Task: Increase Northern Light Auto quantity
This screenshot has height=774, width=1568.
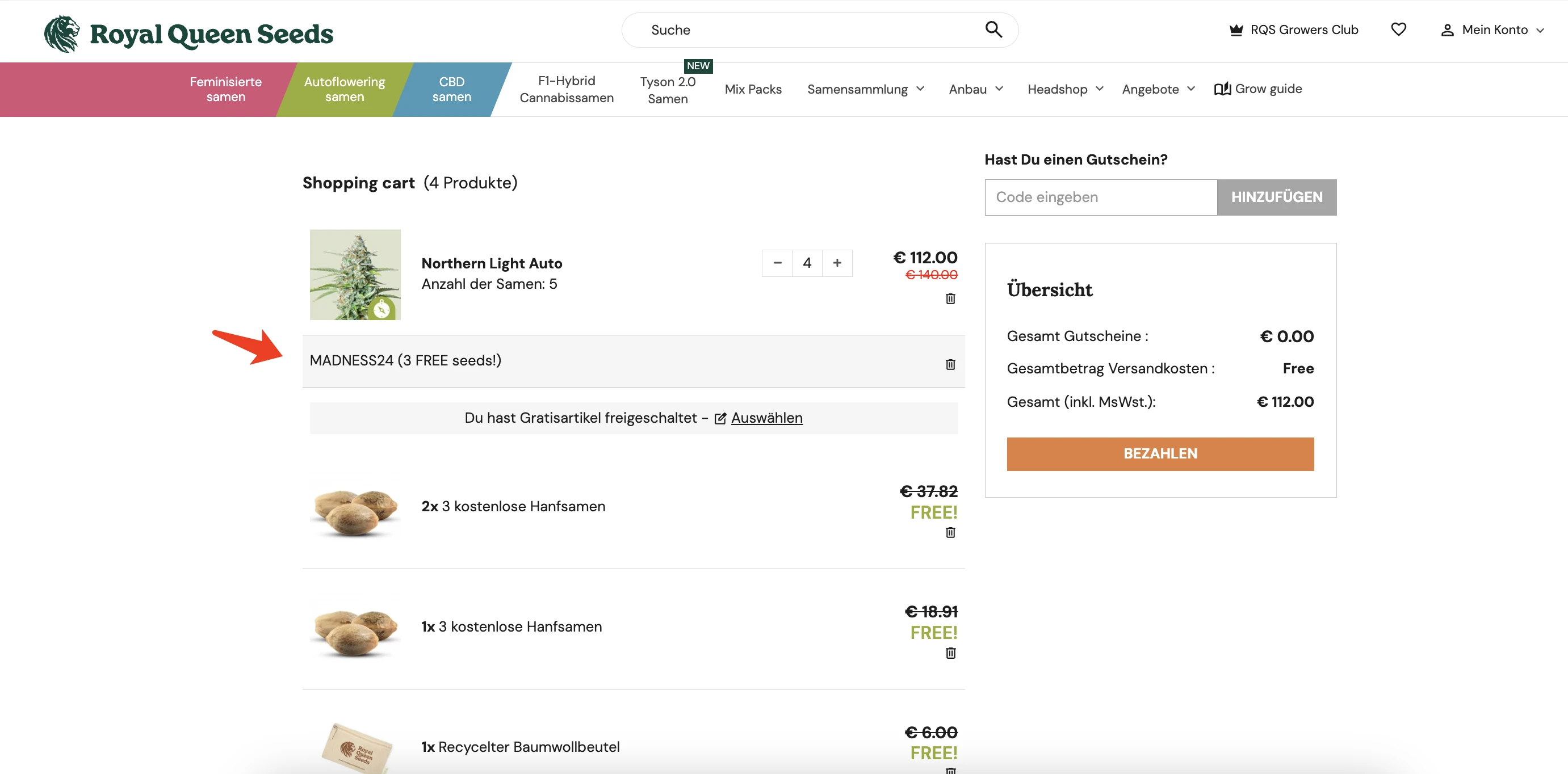Action: (x=837, y=263)
